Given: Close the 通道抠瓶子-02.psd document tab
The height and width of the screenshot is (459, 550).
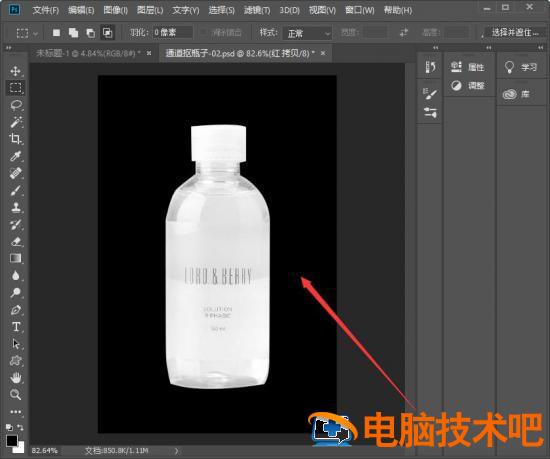Looking at the screenshot, I should click(323, 53).
